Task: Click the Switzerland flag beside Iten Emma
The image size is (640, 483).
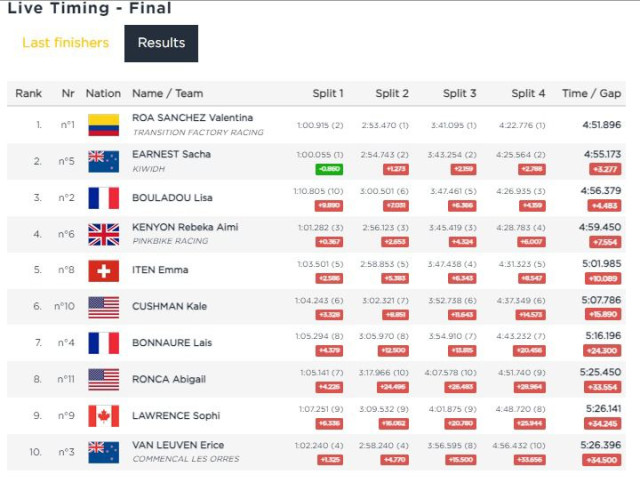Action: 104,271
